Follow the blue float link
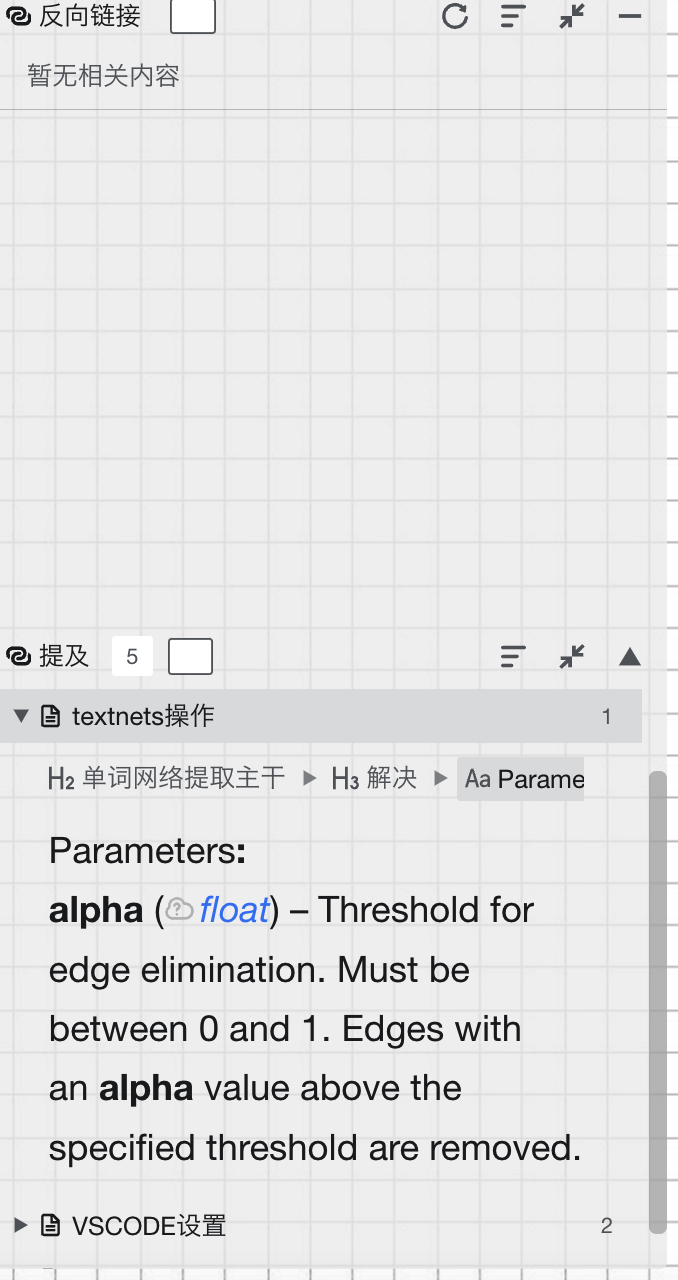The width and height of the screenshot is (678, 1280). click(x=234, y=910)
